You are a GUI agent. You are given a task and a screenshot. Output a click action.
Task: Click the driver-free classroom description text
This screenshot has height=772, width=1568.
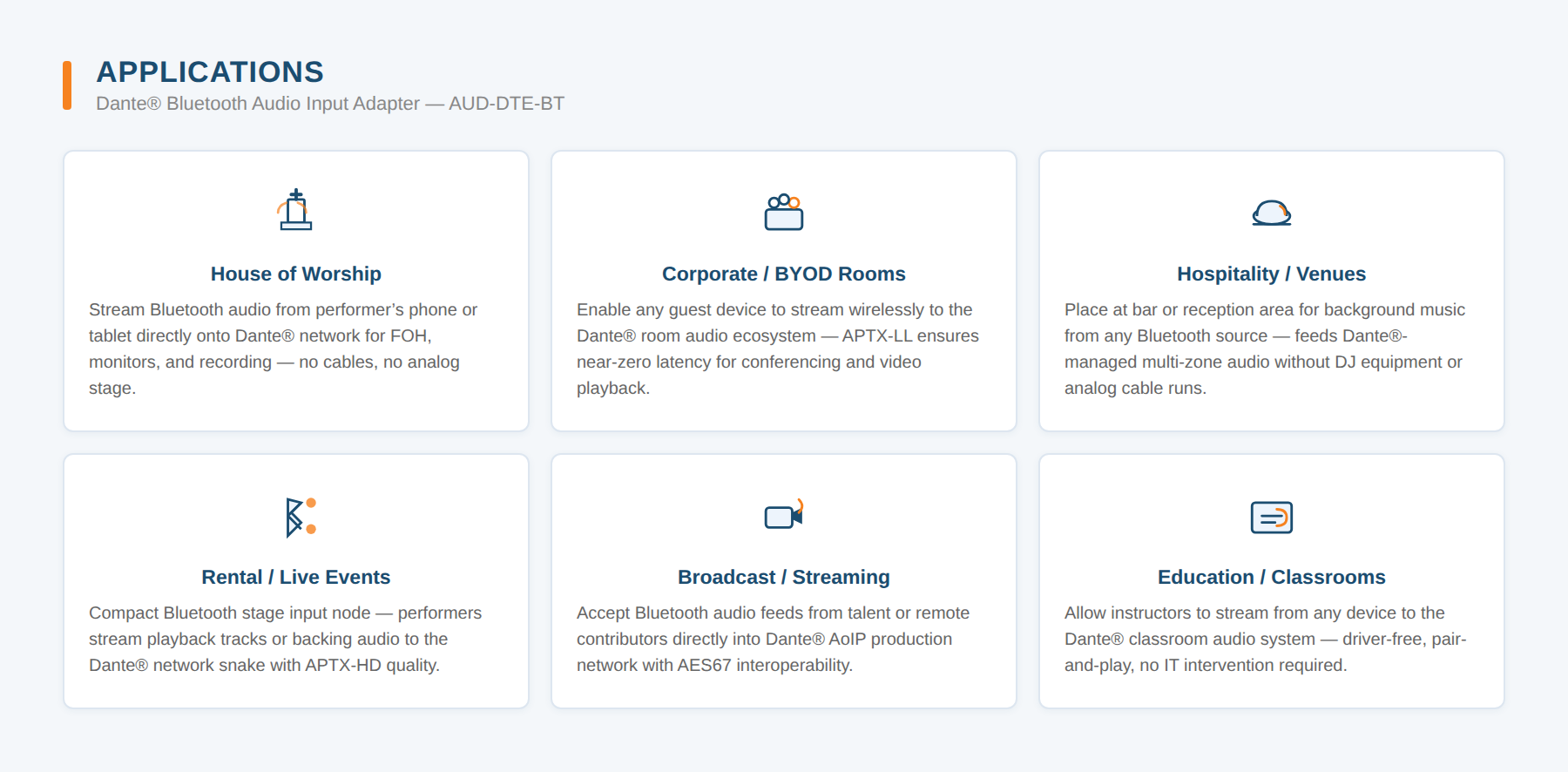pos(1266,639)
